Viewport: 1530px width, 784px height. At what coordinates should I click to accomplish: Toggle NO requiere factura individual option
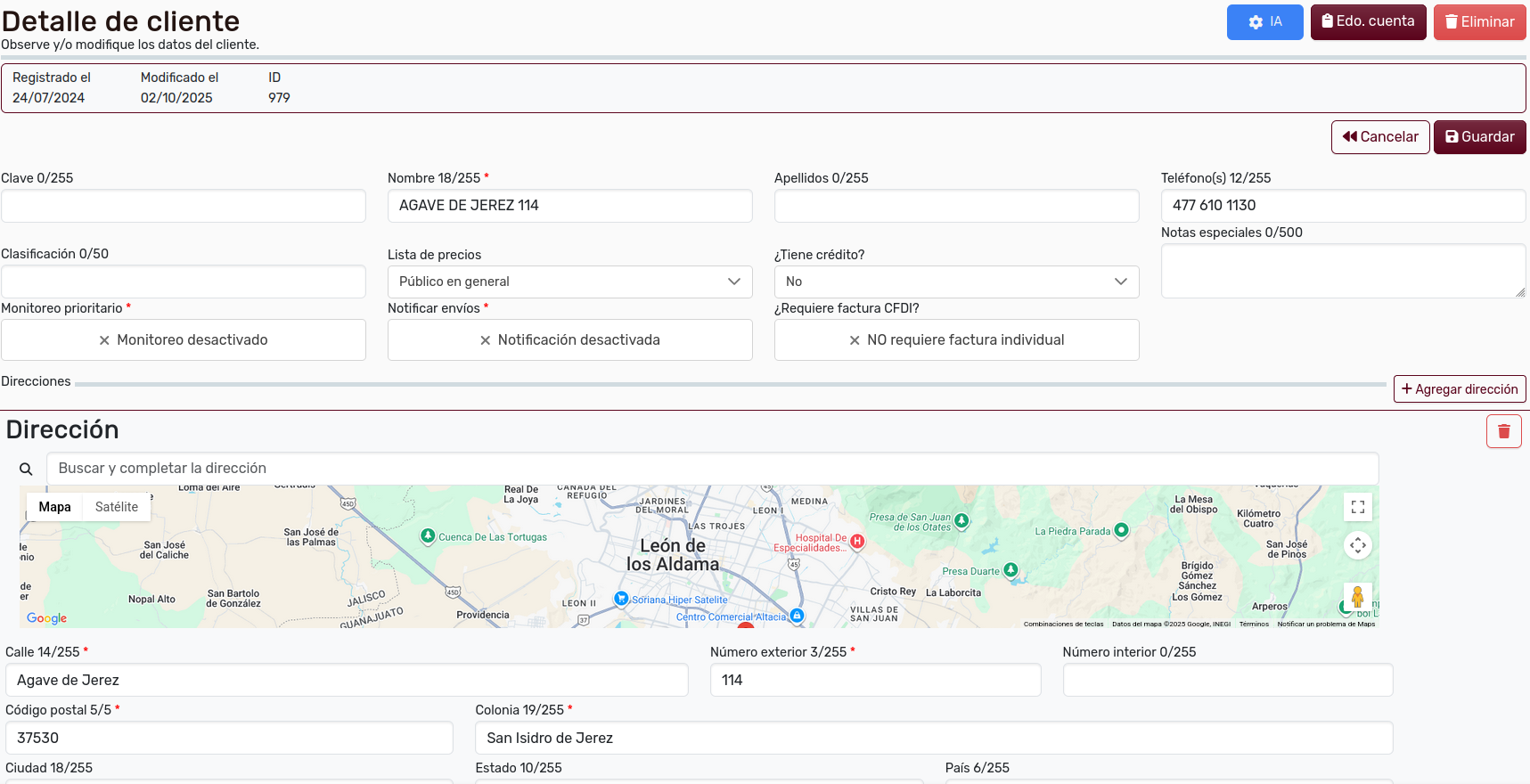[956, 340]
